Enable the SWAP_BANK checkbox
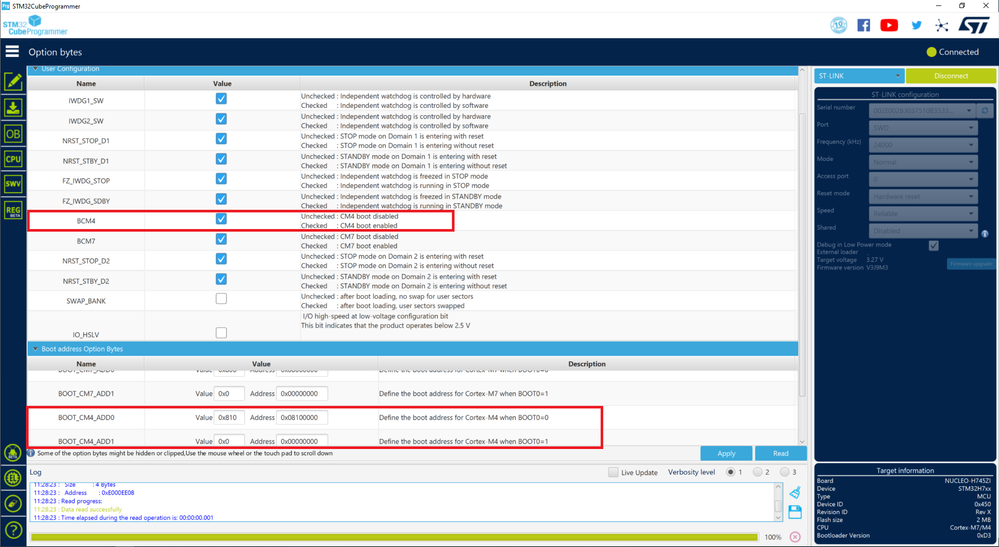The height and width of the screenshot is (547, 999). pos(221,299)
